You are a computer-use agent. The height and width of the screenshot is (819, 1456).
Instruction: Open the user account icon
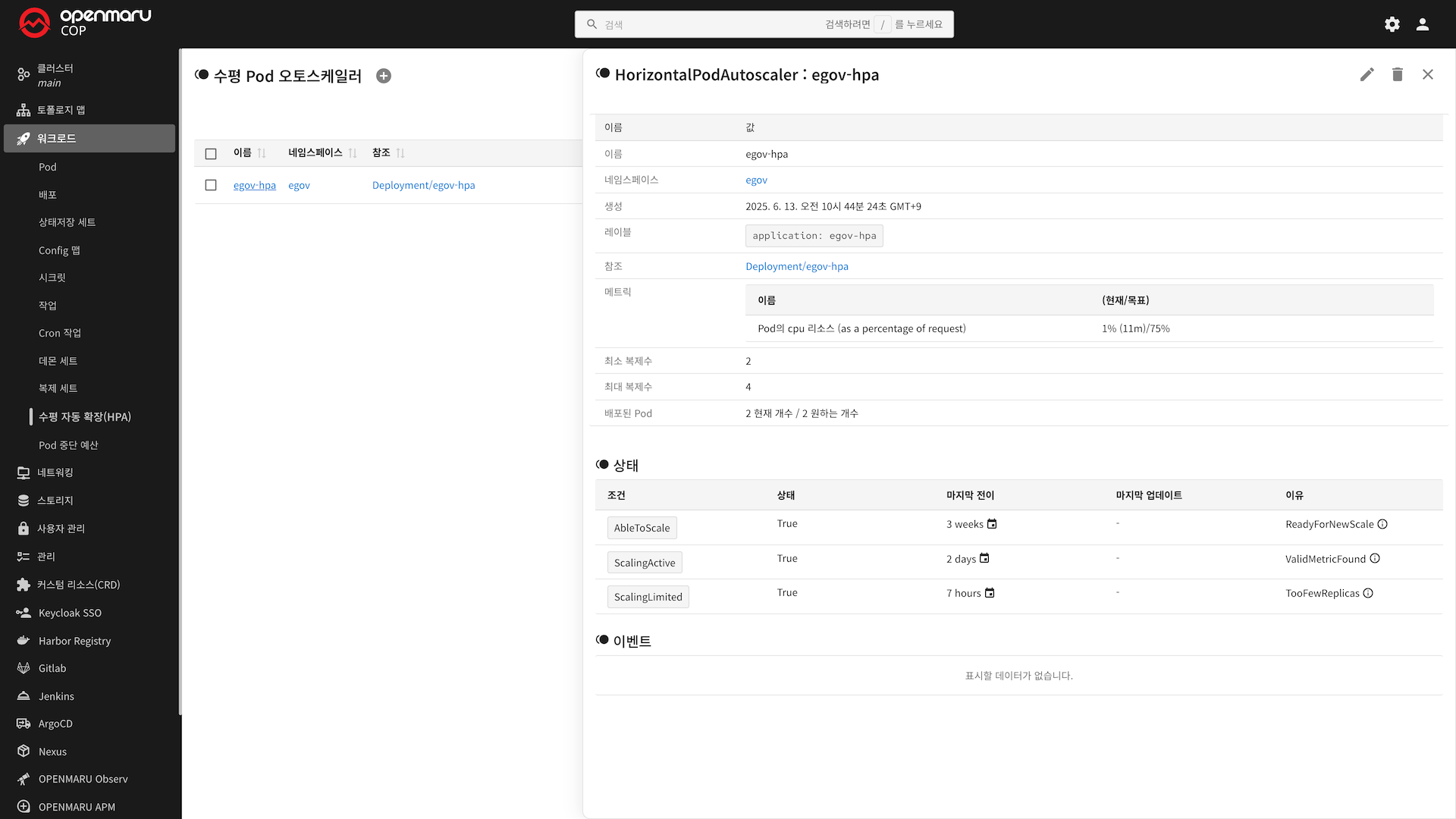pyautogui.click(x=1423, y=24)
